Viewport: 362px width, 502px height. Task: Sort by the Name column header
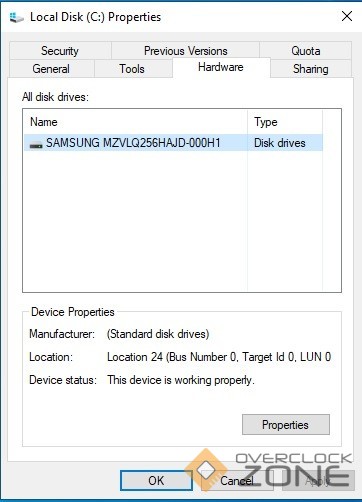coord(135,122)
